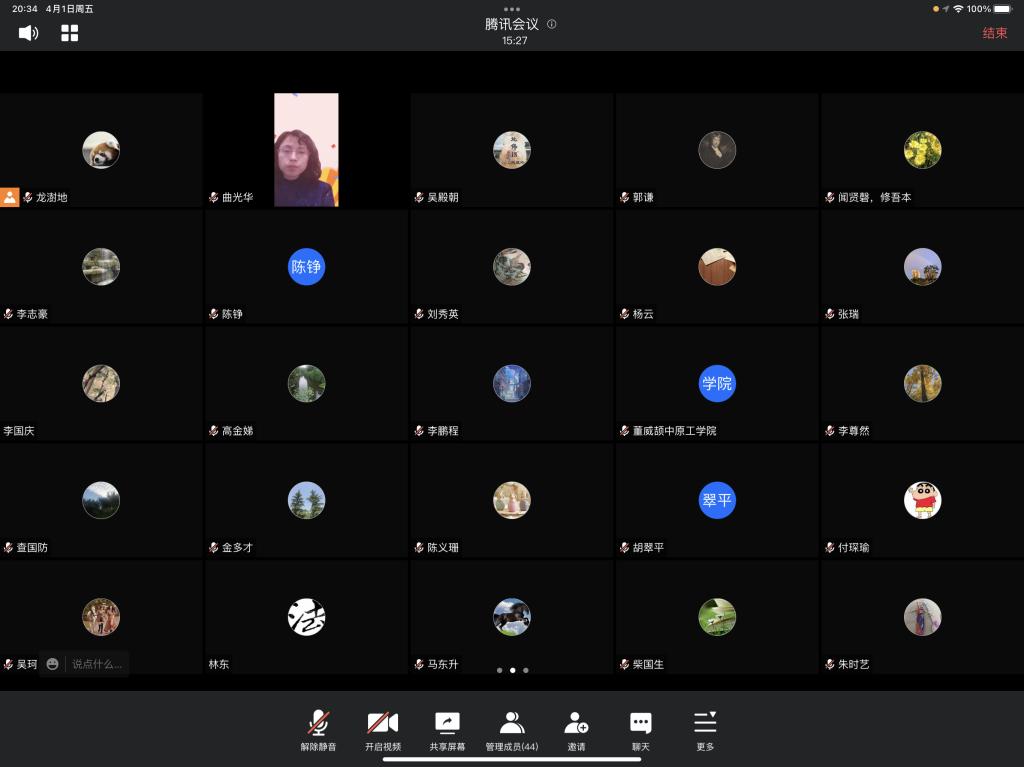Select 陈铮's blue avatar tile
The height and width of the screenshot is (767, 1024).
(x=306, y=267)
